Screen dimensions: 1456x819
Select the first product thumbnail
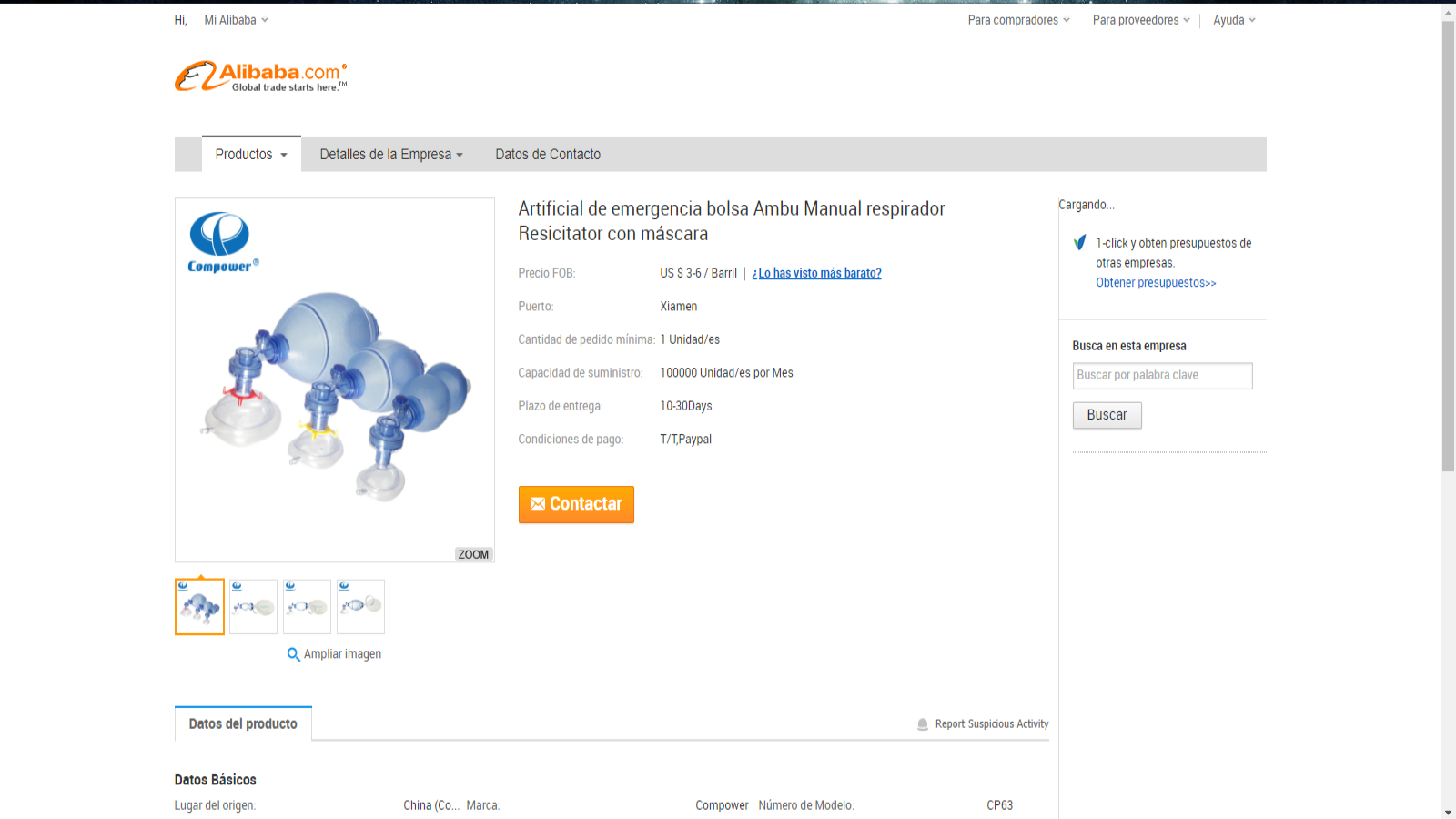[x=199, y=607]
